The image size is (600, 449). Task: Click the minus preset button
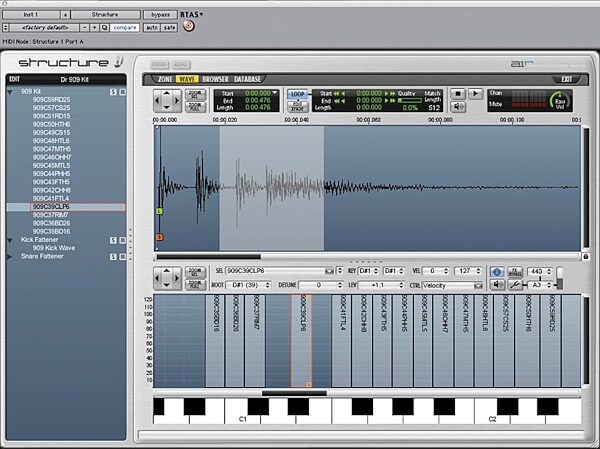click(x=85, y=28)
